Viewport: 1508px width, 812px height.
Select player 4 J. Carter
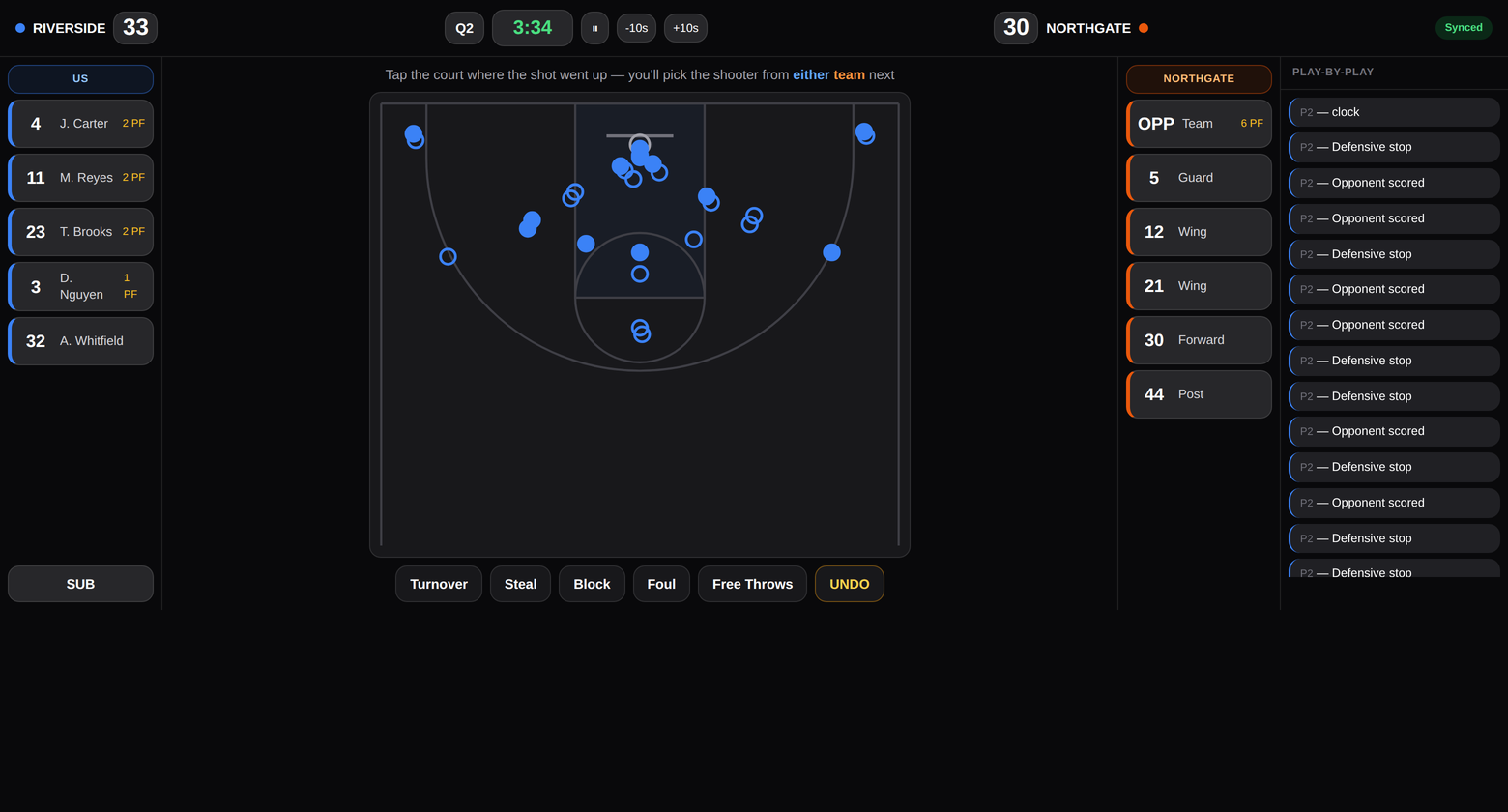tap(80, 124)
